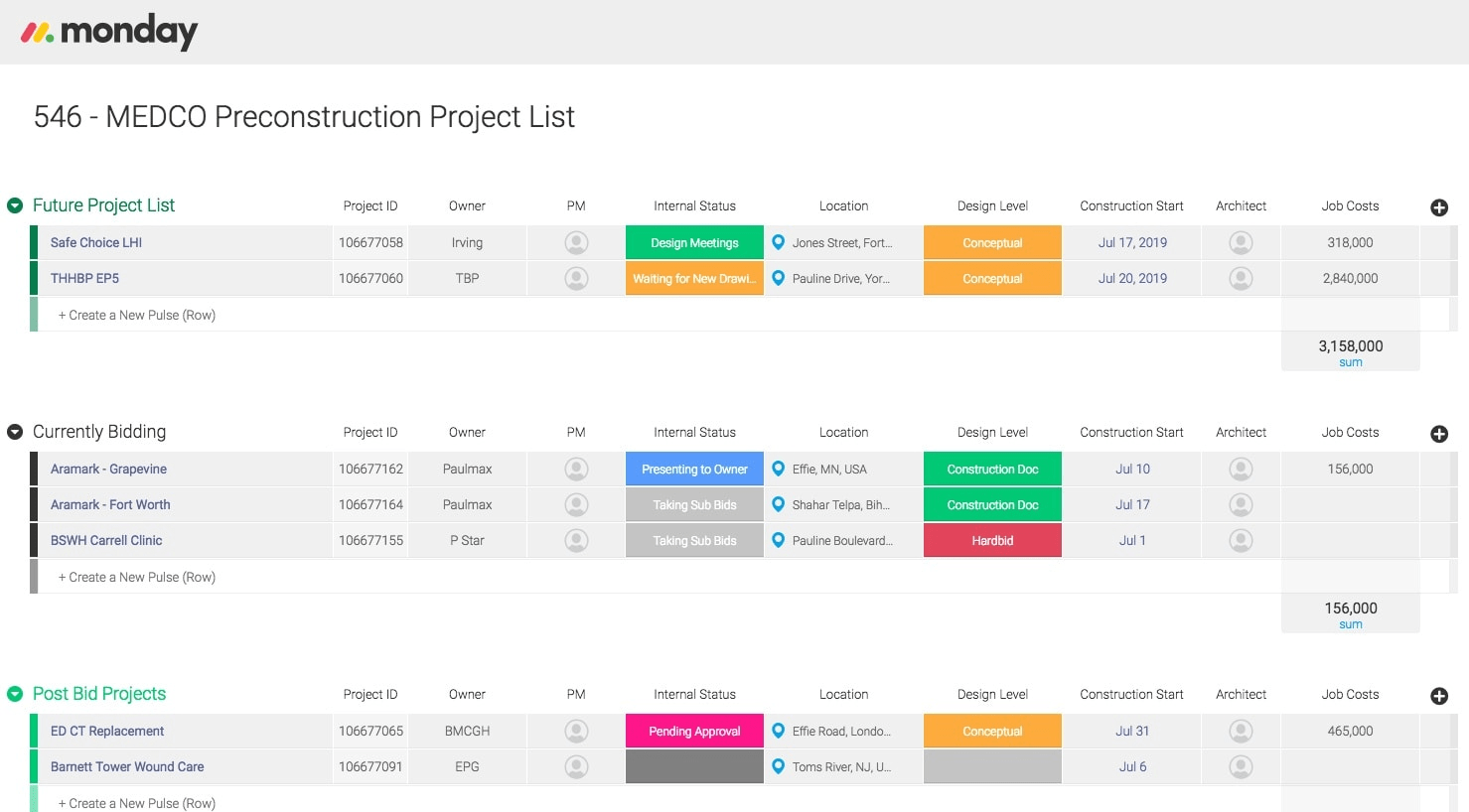Click location pin for Effie, MN, USA
The height and width of the screenshot is (812, 1469).
(779, 469)
